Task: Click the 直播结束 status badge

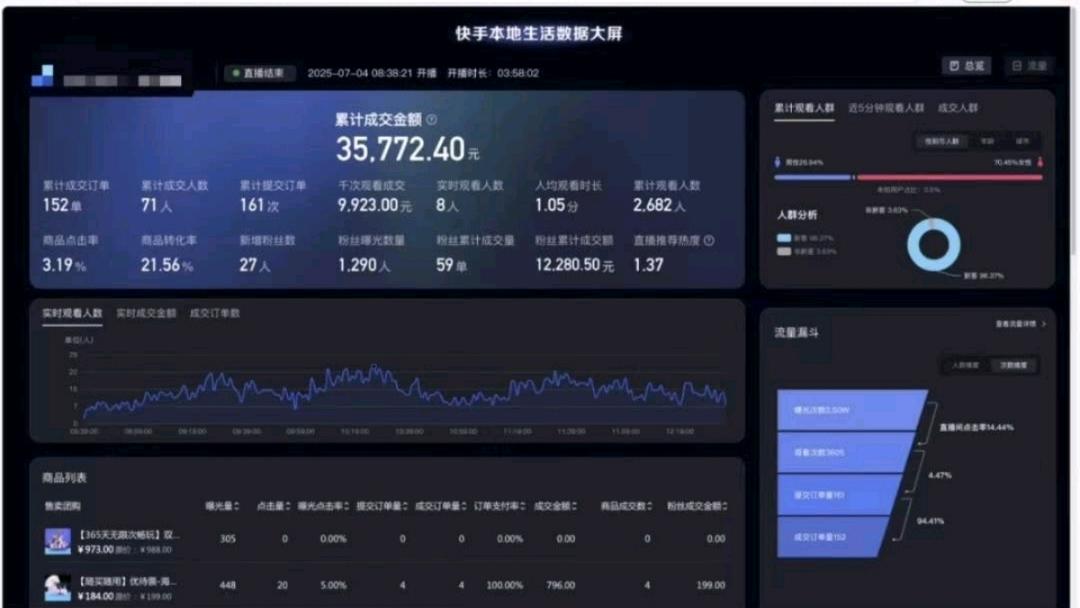Action: point(259,73)
